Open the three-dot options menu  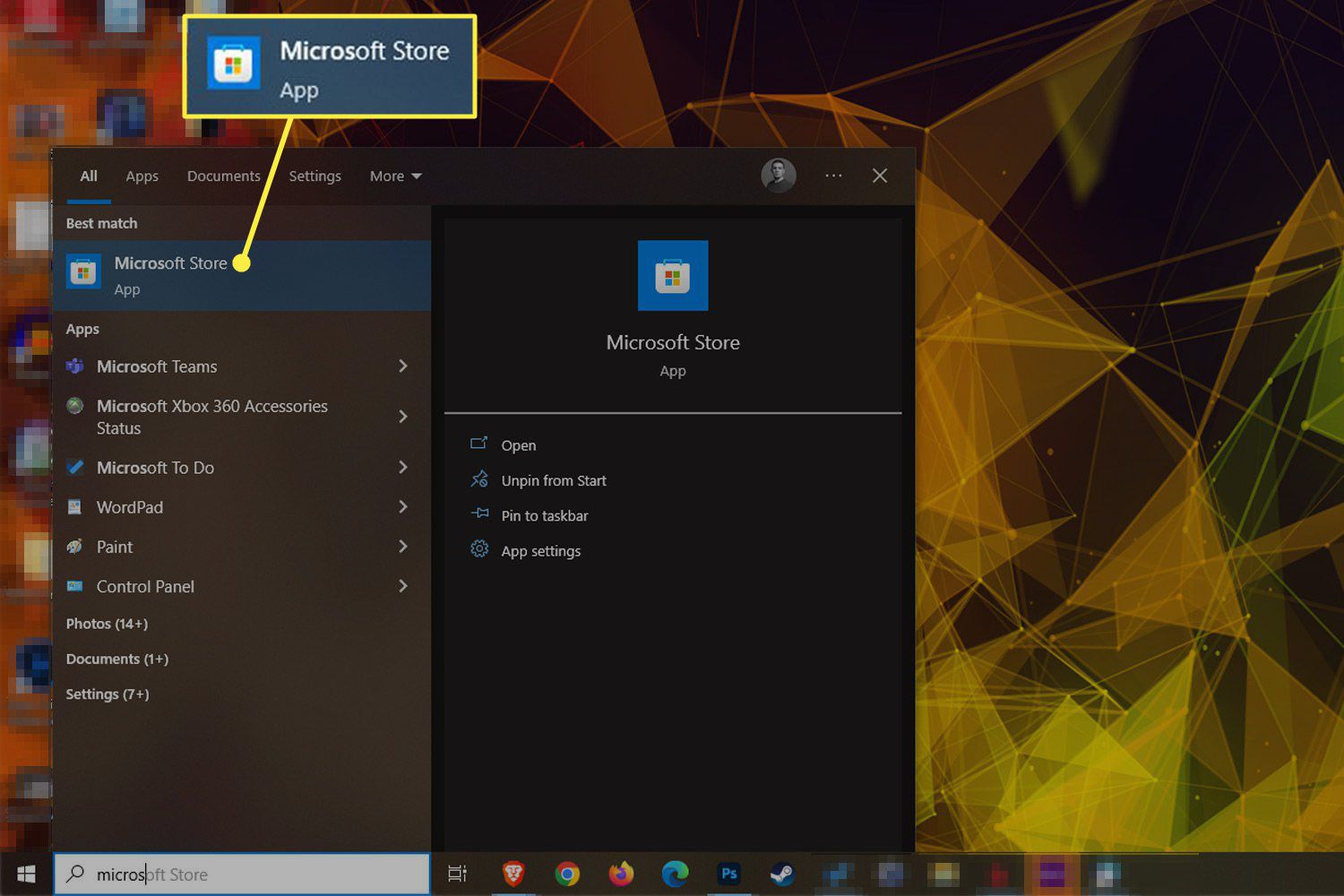(833, 176)
